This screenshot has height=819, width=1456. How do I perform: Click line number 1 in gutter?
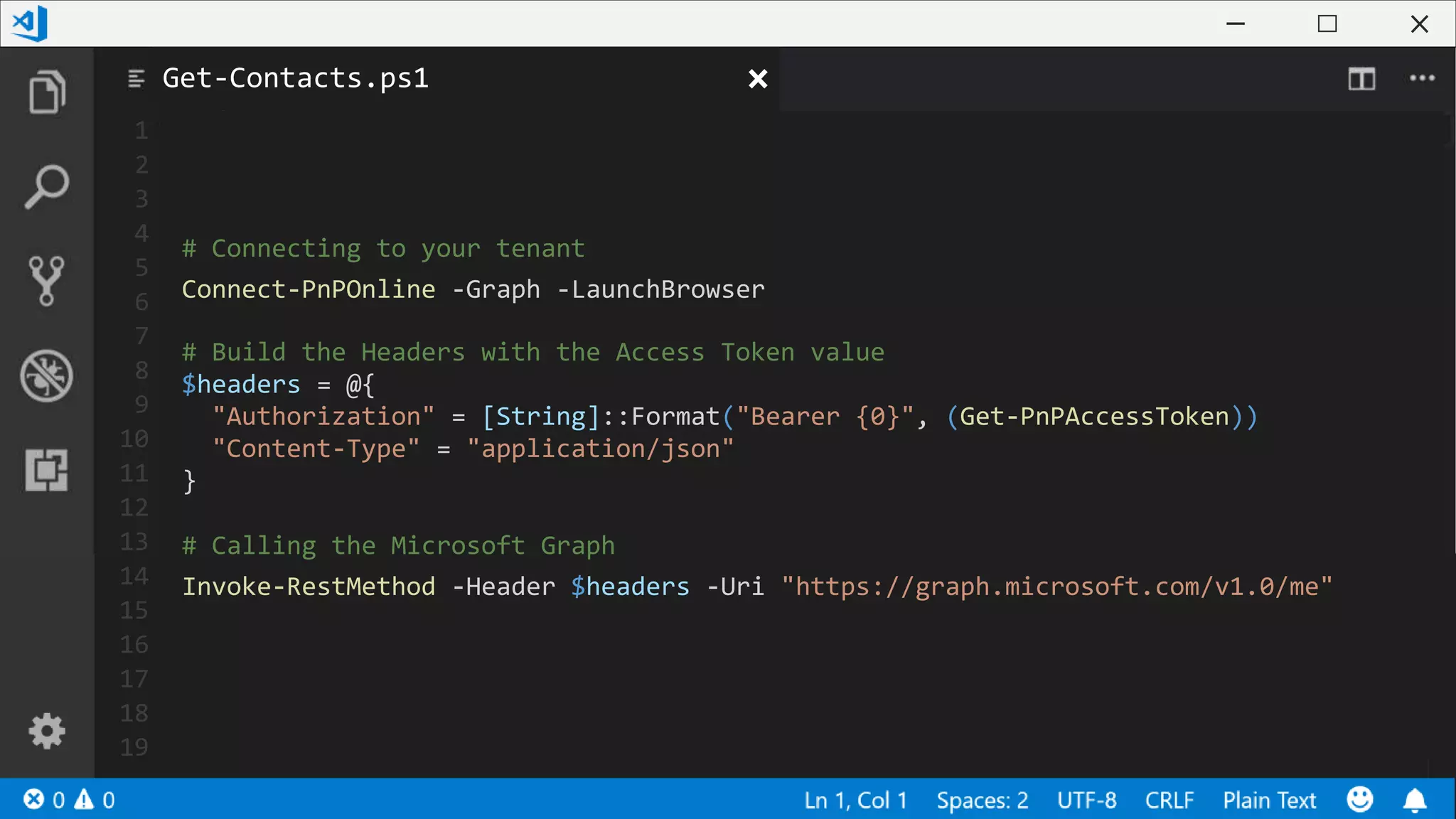(x=141, y=131)
